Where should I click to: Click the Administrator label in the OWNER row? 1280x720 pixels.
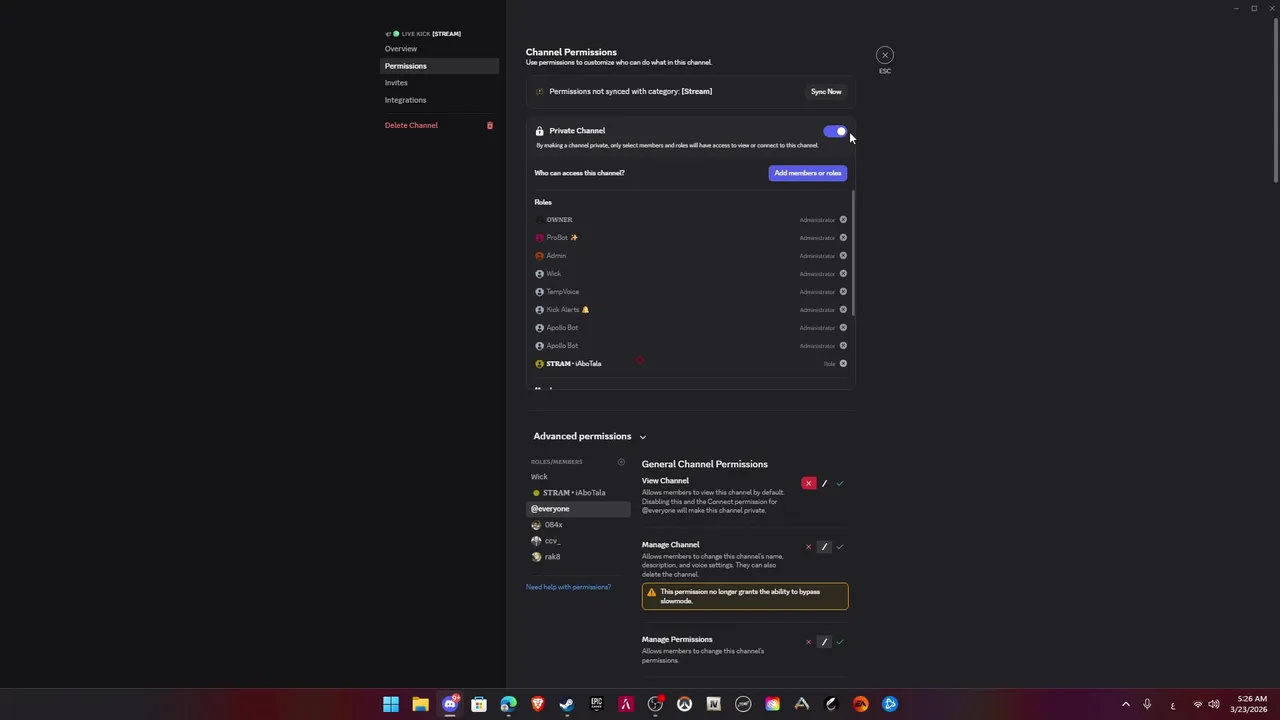pos(817,220)
